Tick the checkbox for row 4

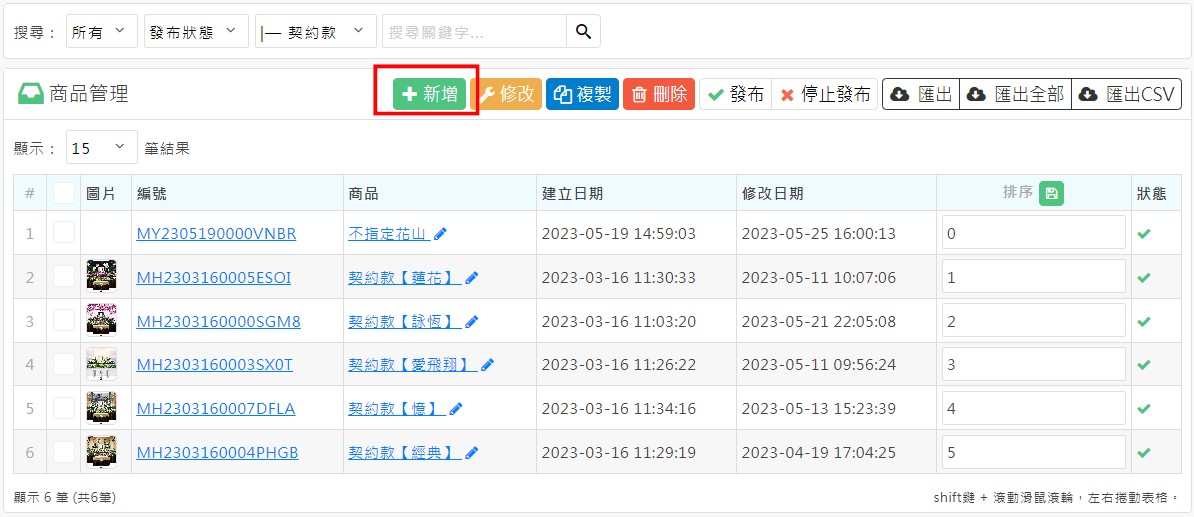tap(64, 365)
